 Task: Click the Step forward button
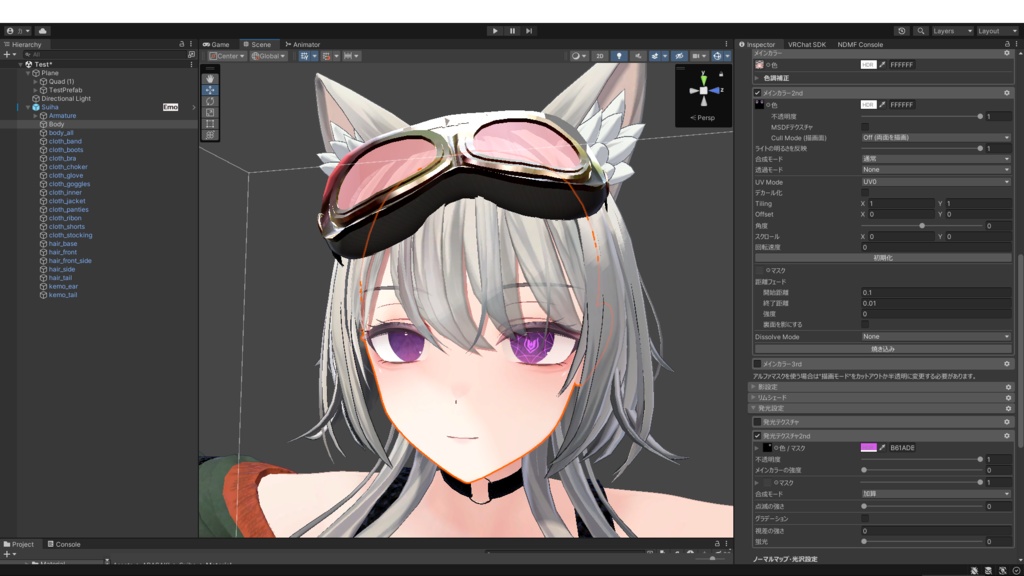529,31
